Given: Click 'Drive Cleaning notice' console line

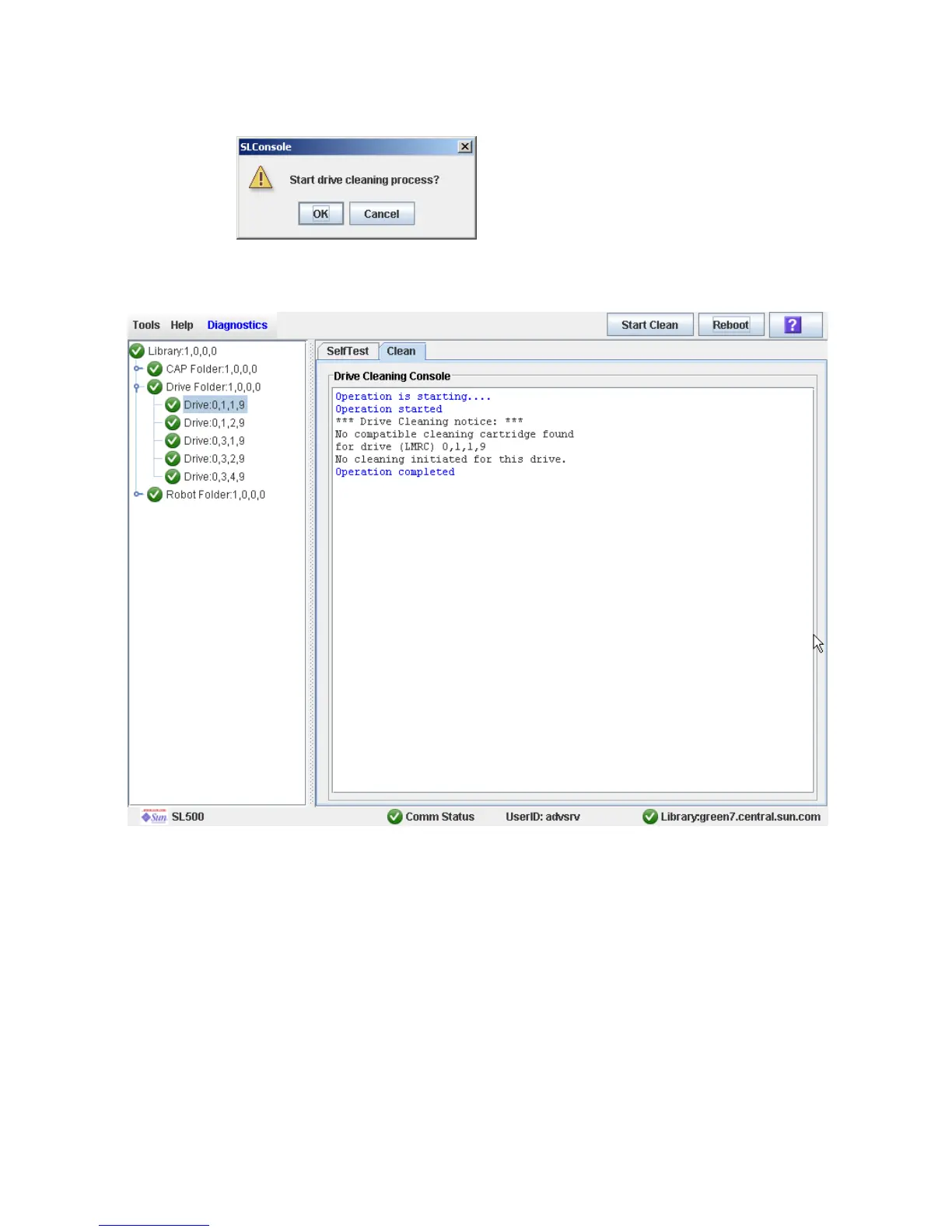Looking at the screenshot, I should [429, 422].
